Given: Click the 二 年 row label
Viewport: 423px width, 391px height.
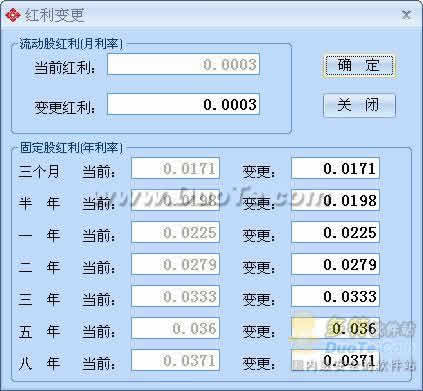Looking at the screenshot, I should (39, 267).
